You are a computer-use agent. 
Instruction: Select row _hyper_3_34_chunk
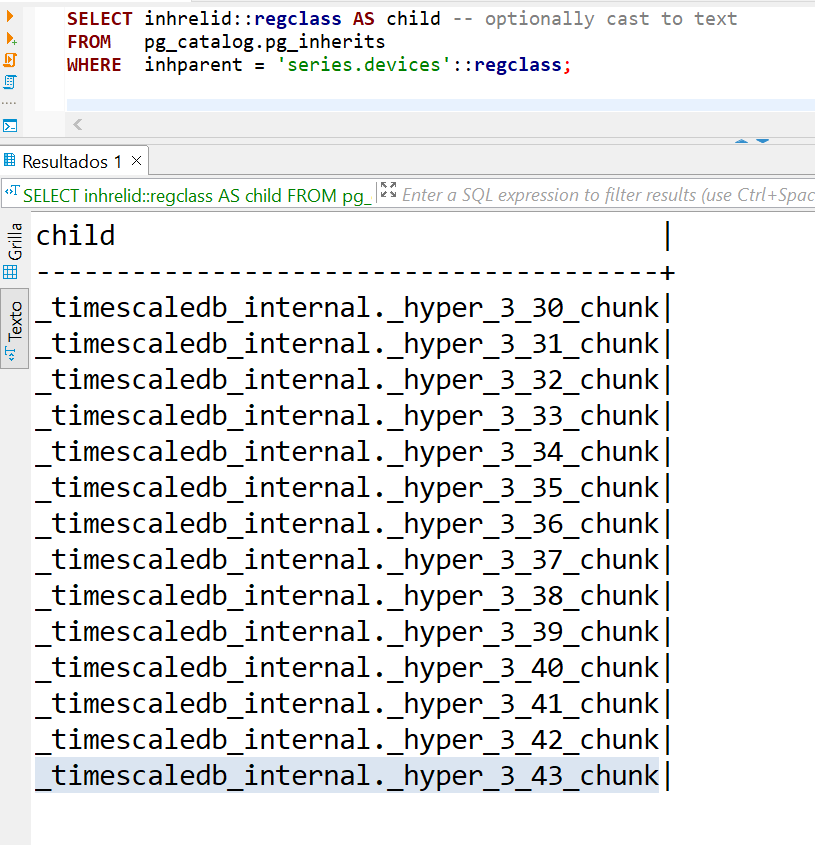[x=347, y=452]
